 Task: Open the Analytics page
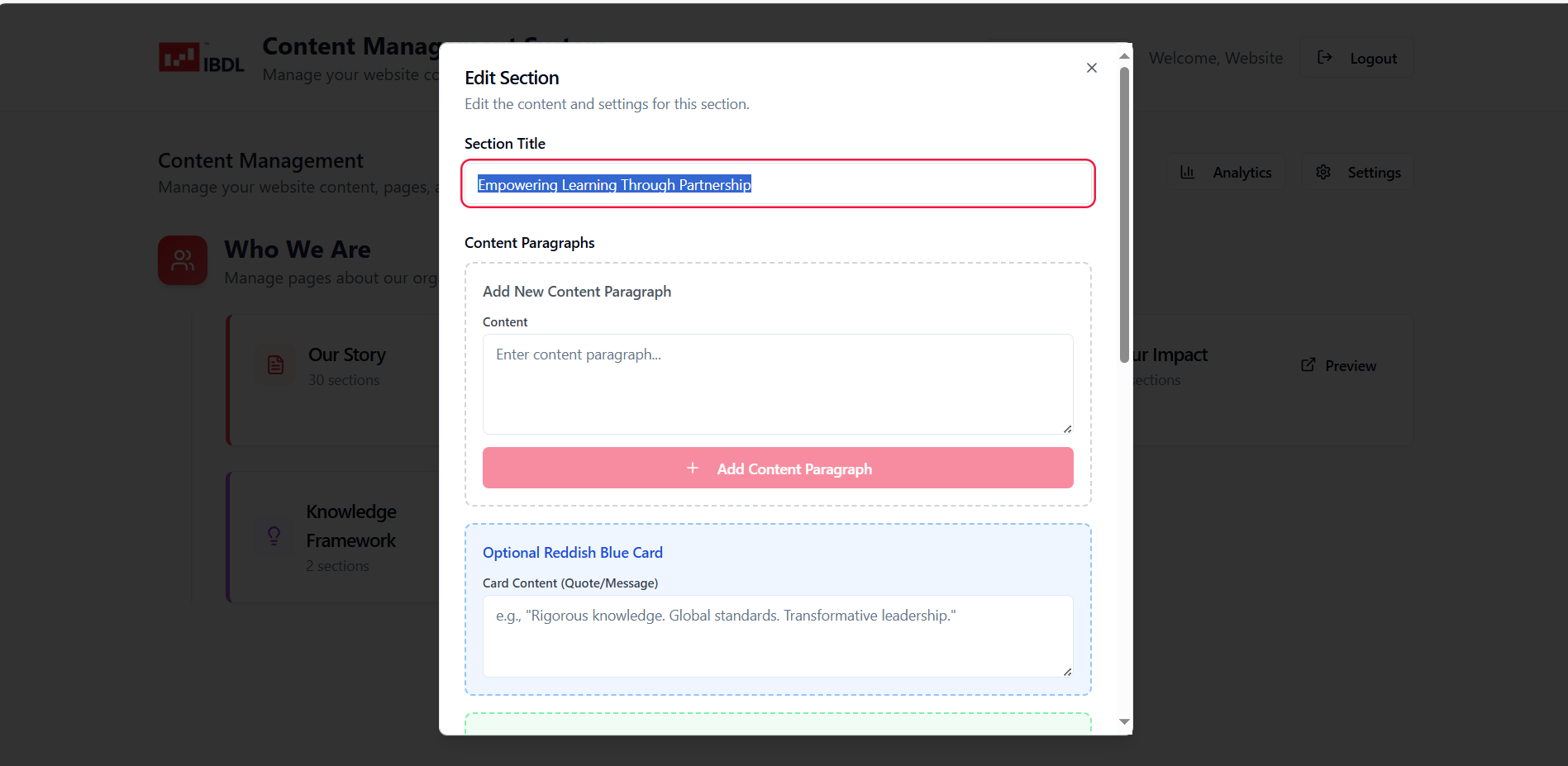(1226, 172)
